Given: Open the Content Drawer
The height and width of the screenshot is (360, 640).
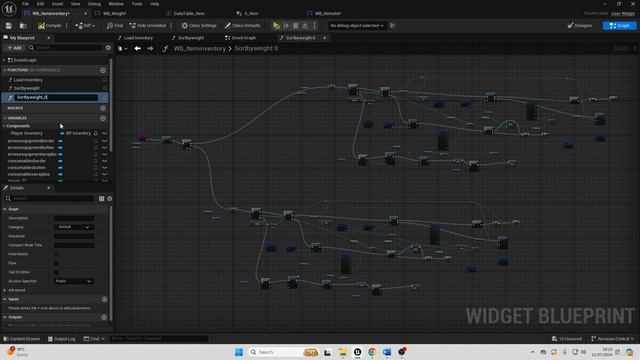Looking at the screenshot, I should coord(22,339).
